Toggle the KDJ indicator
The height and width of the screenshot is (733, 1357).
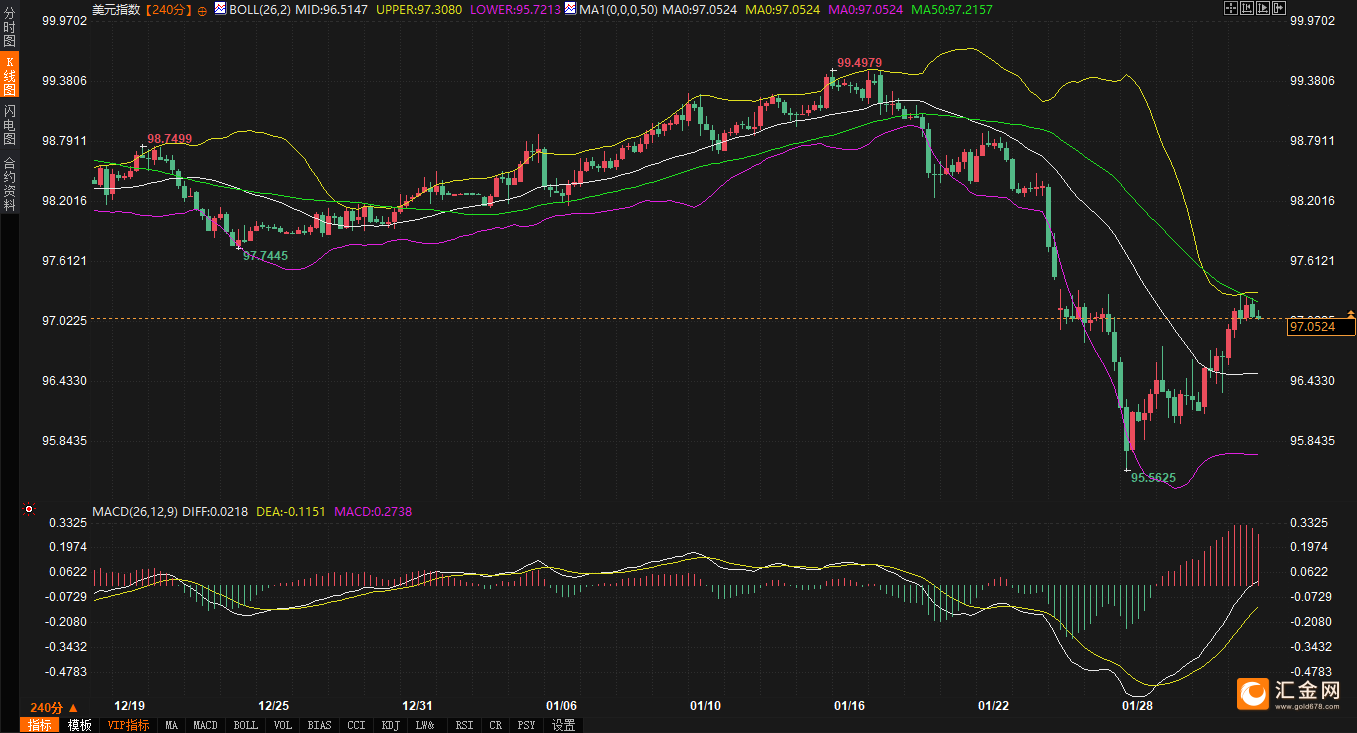click(391, 725)
